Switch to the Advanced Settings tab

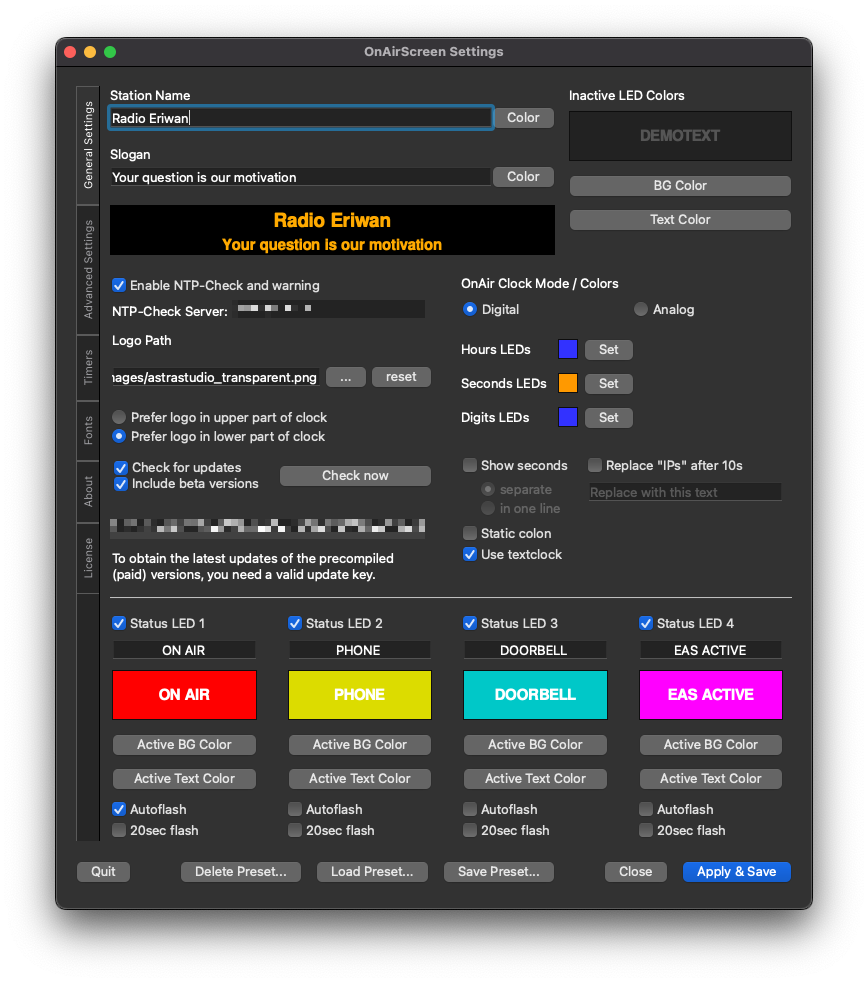click(x=89, y=269)
